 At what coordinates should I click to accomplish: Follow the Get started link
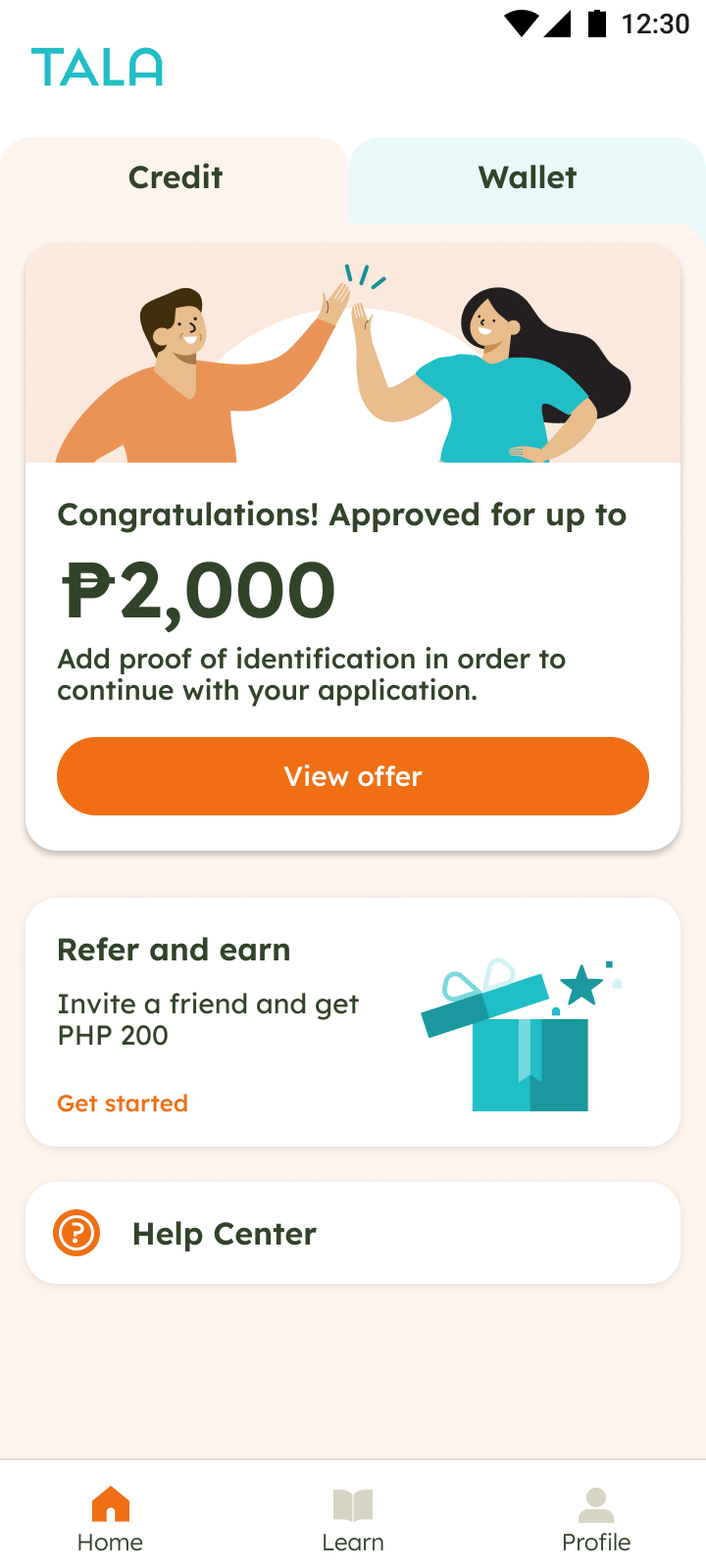(x=123, y=1103)
